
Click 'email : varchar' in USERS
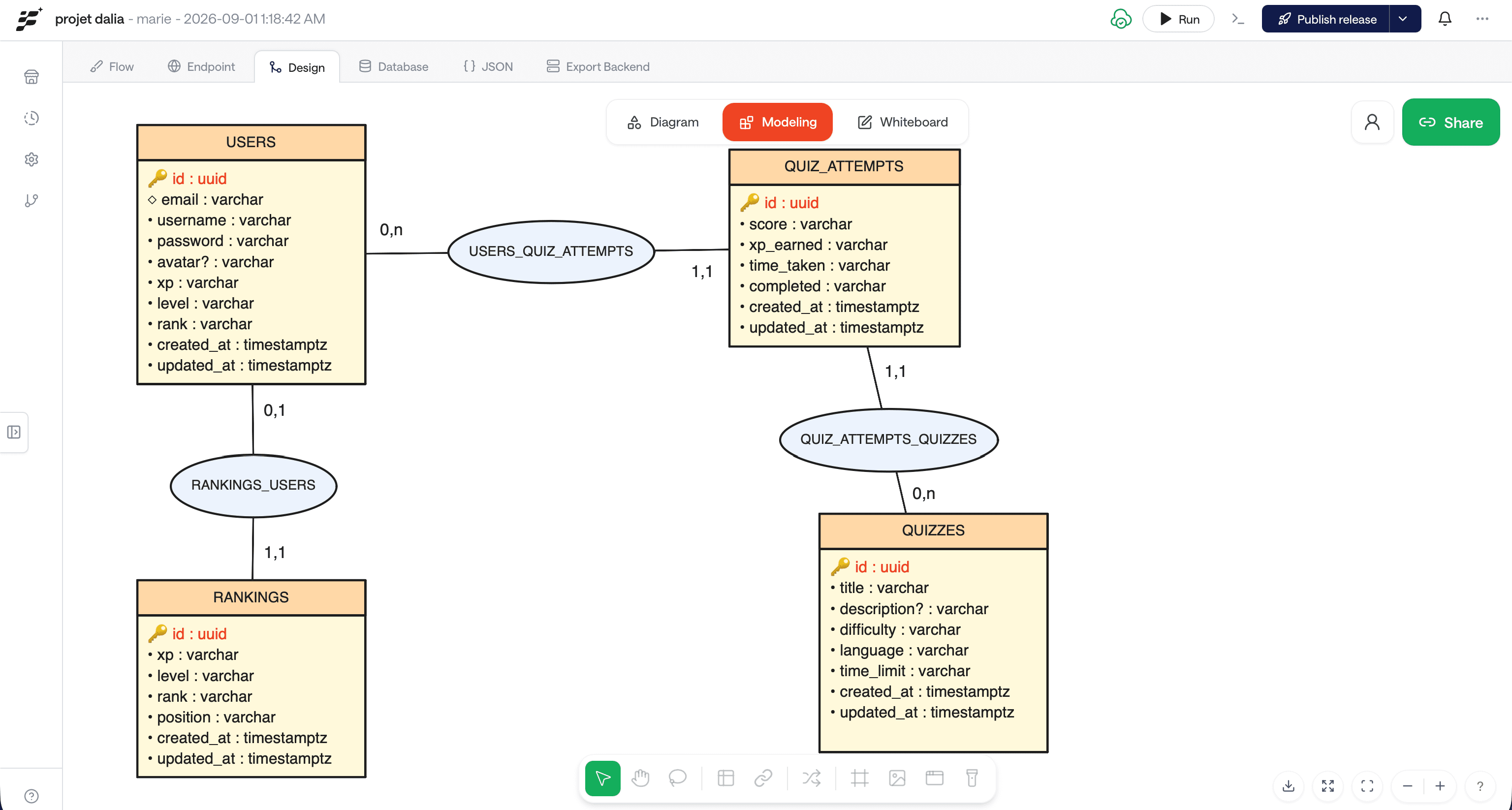212,200
